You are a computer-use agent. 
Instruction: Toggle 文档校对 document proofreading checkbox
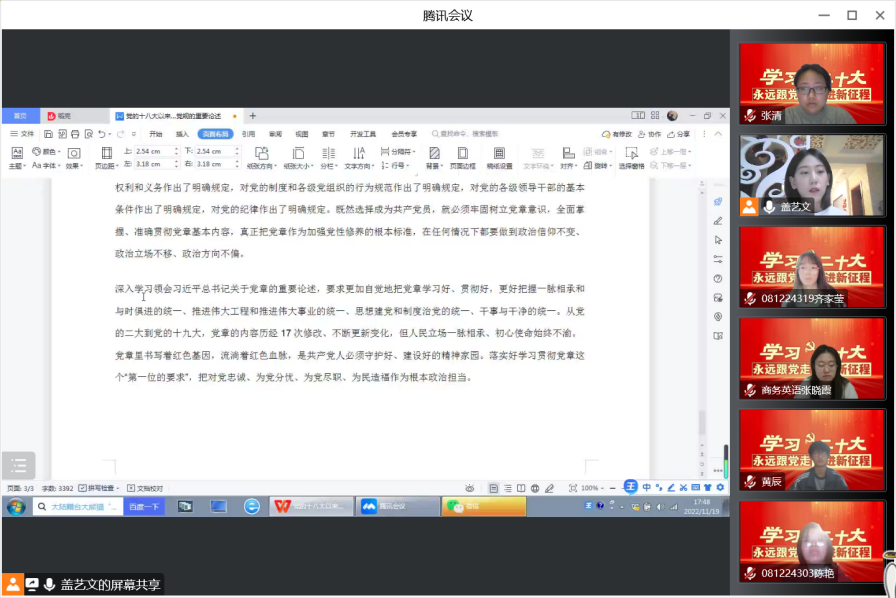145,488
